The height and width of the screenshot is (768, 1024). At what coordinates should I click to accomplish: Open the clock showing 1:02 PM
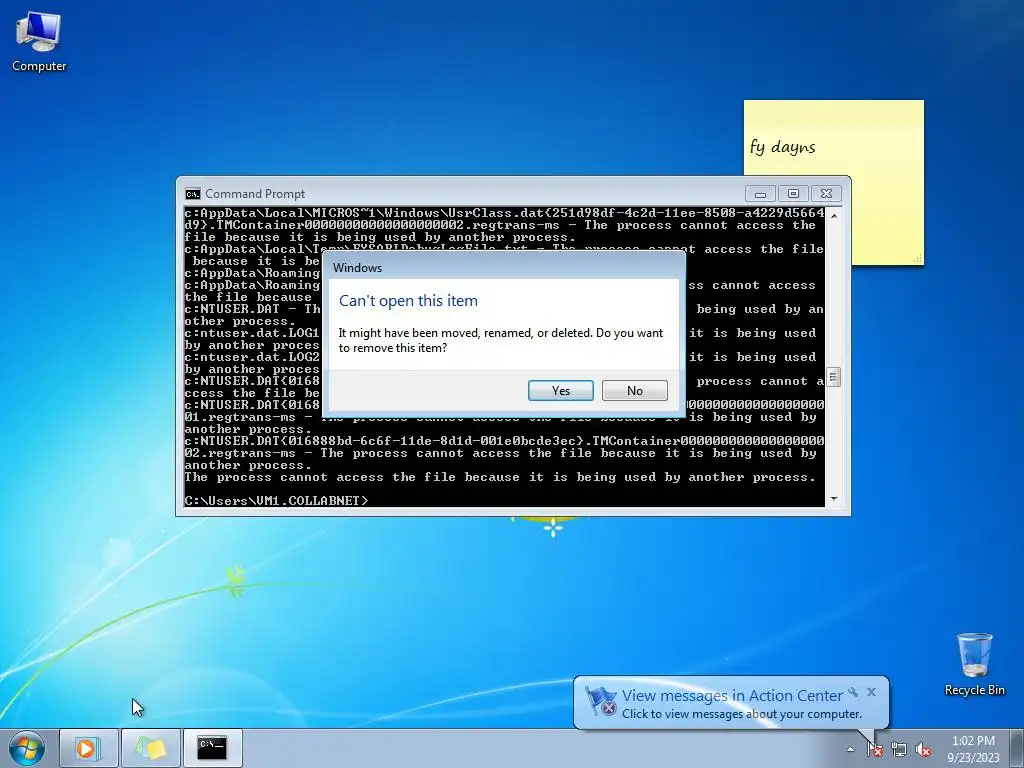[x=973, y=749]
